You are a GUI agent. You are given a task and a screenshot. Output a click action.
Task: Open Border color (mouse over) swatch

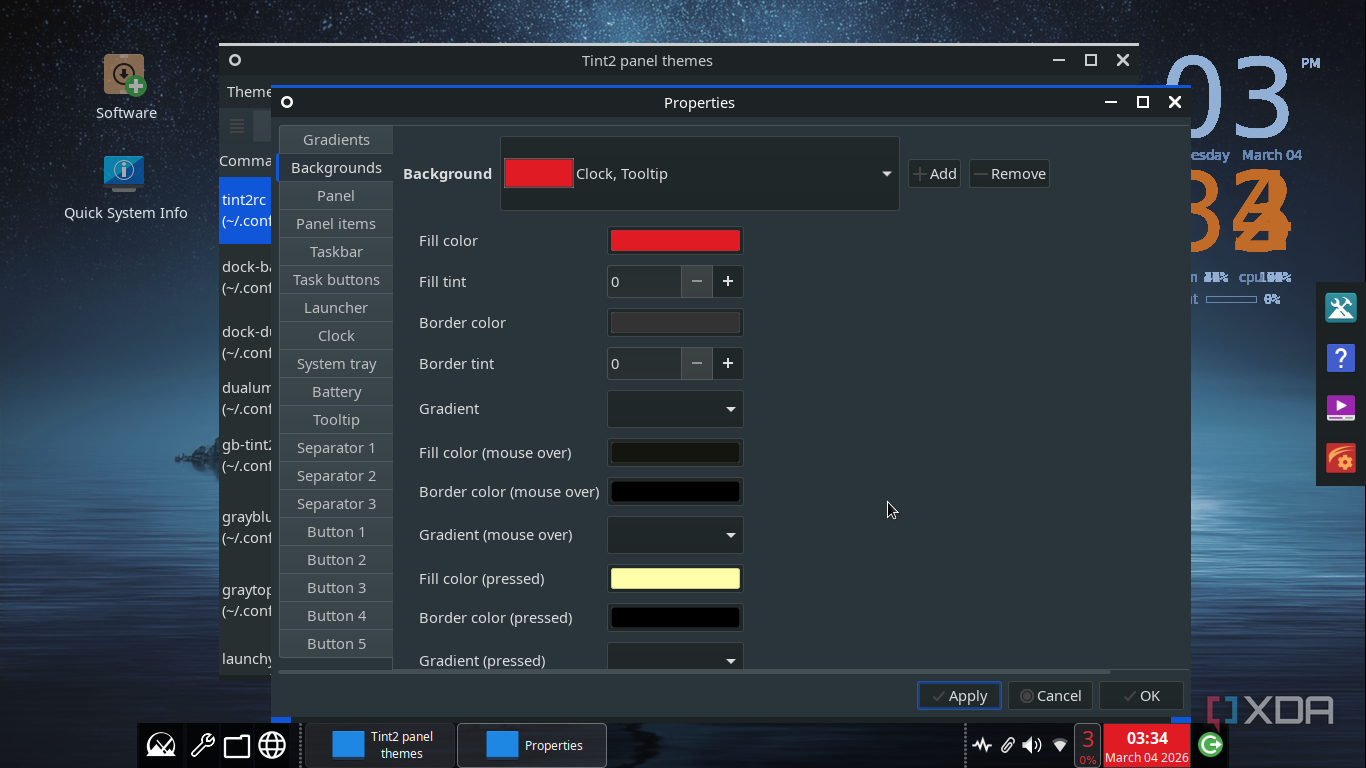pos(675,492)
